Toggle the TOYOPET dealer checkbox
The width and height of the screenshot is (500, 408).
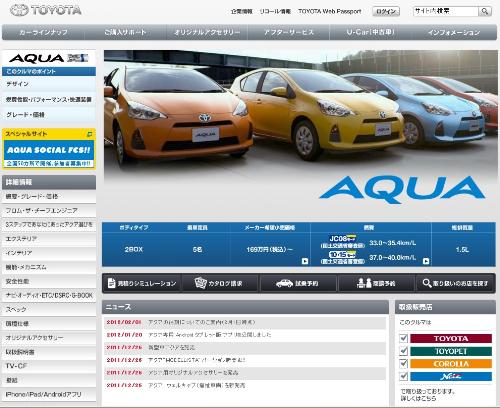(404, 351)
